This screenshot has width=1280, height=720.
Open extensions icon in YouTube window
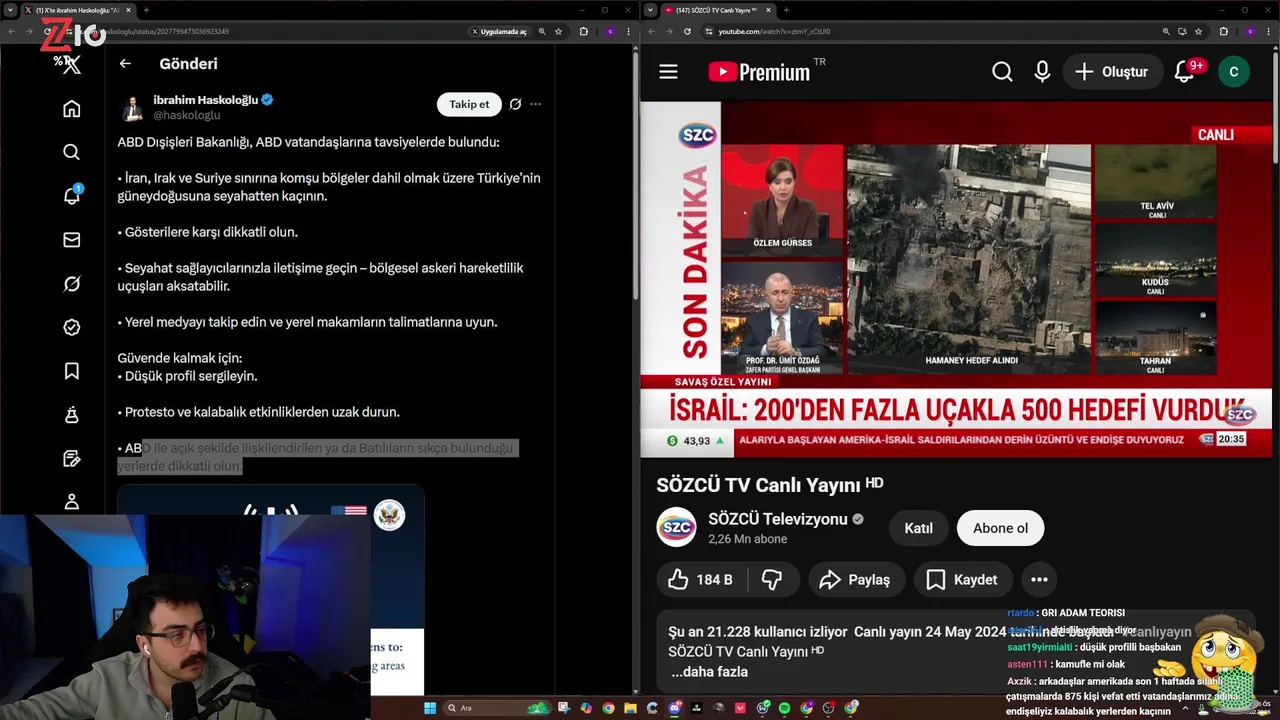[1223, 31]
